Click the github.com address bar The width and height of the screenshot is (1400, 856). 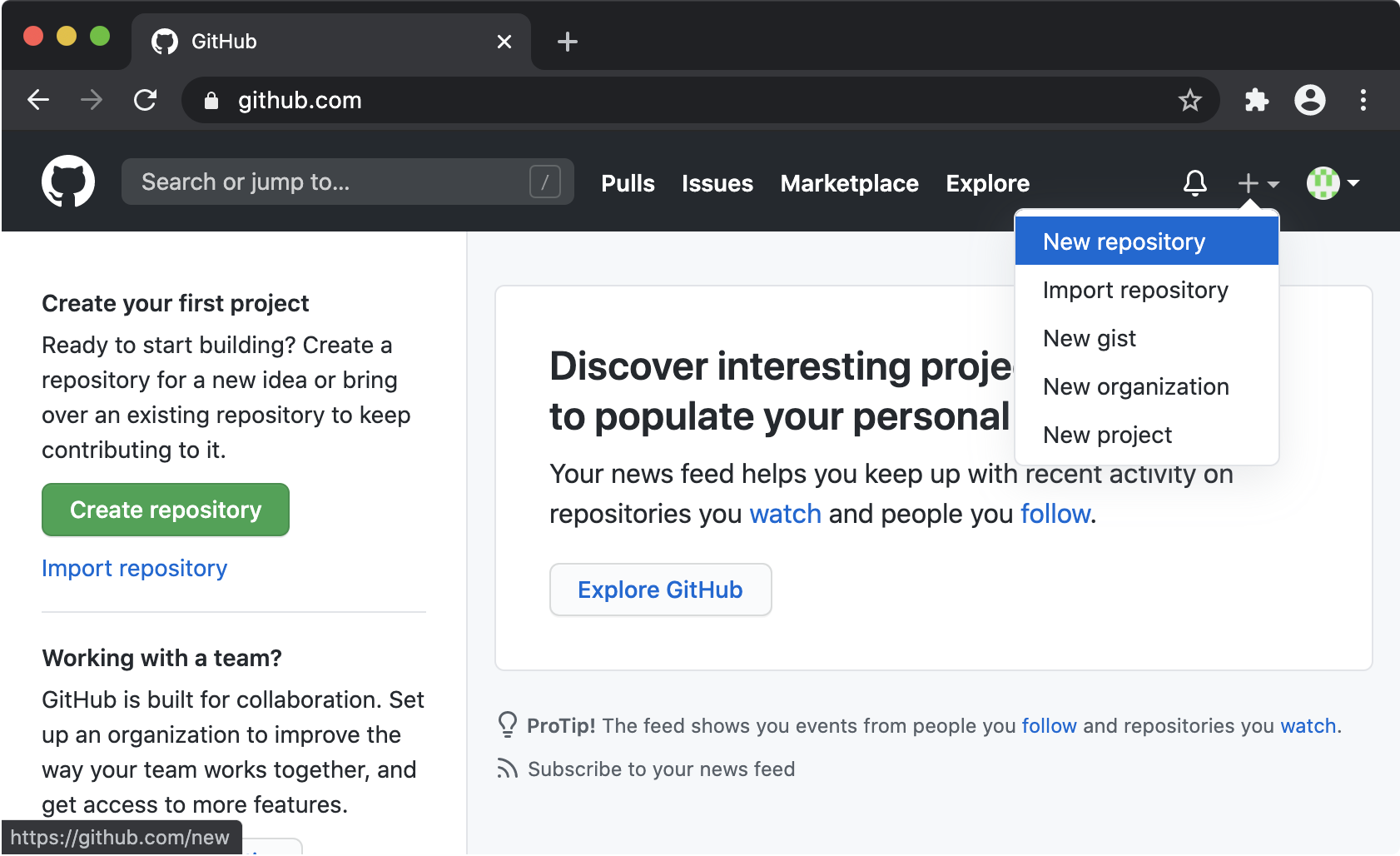(x=701, y=100)
